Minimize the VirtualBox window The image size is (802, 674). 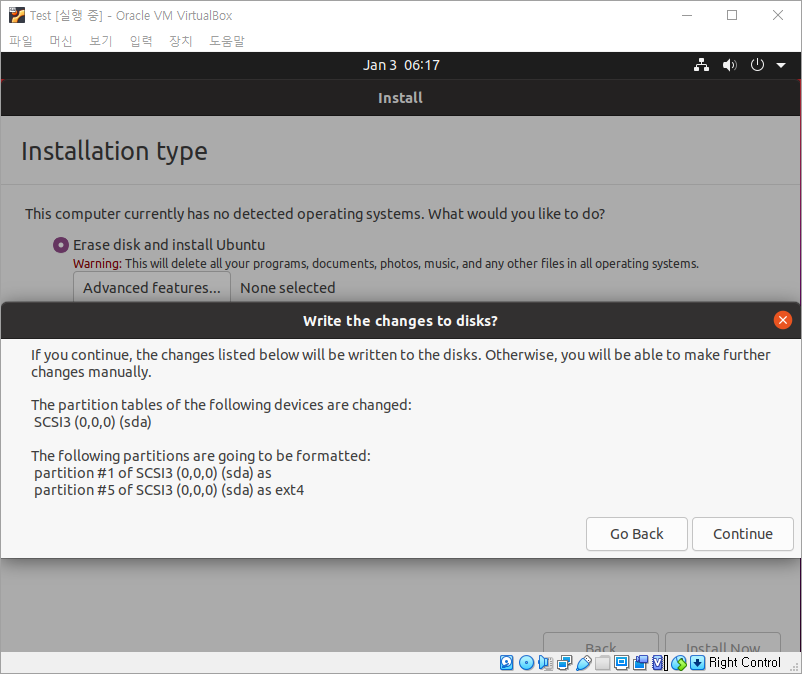[687, 15]
